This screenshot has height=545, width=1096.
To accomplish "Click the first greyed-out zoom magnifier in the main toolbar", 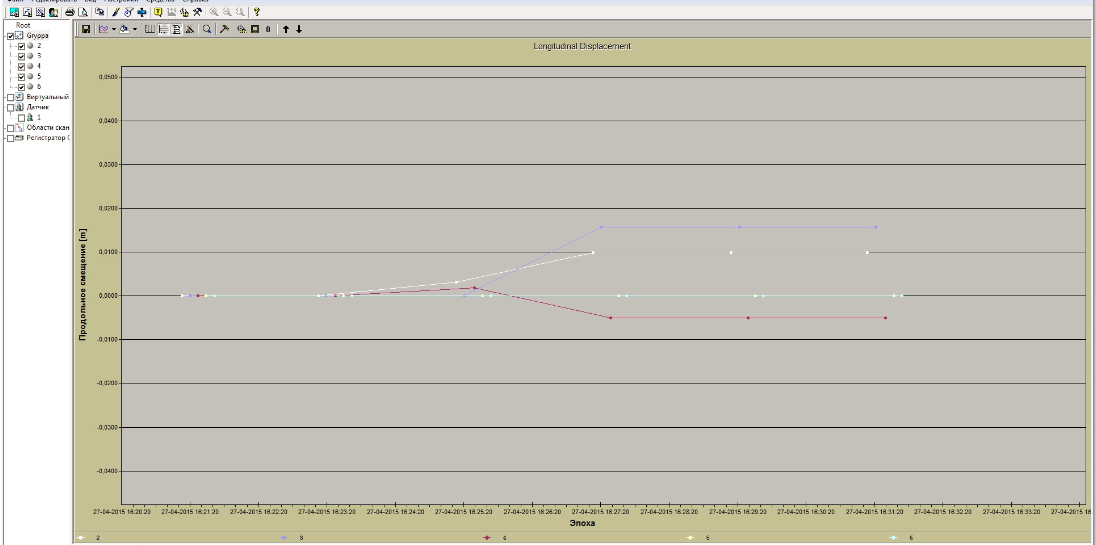I will 214,12.
